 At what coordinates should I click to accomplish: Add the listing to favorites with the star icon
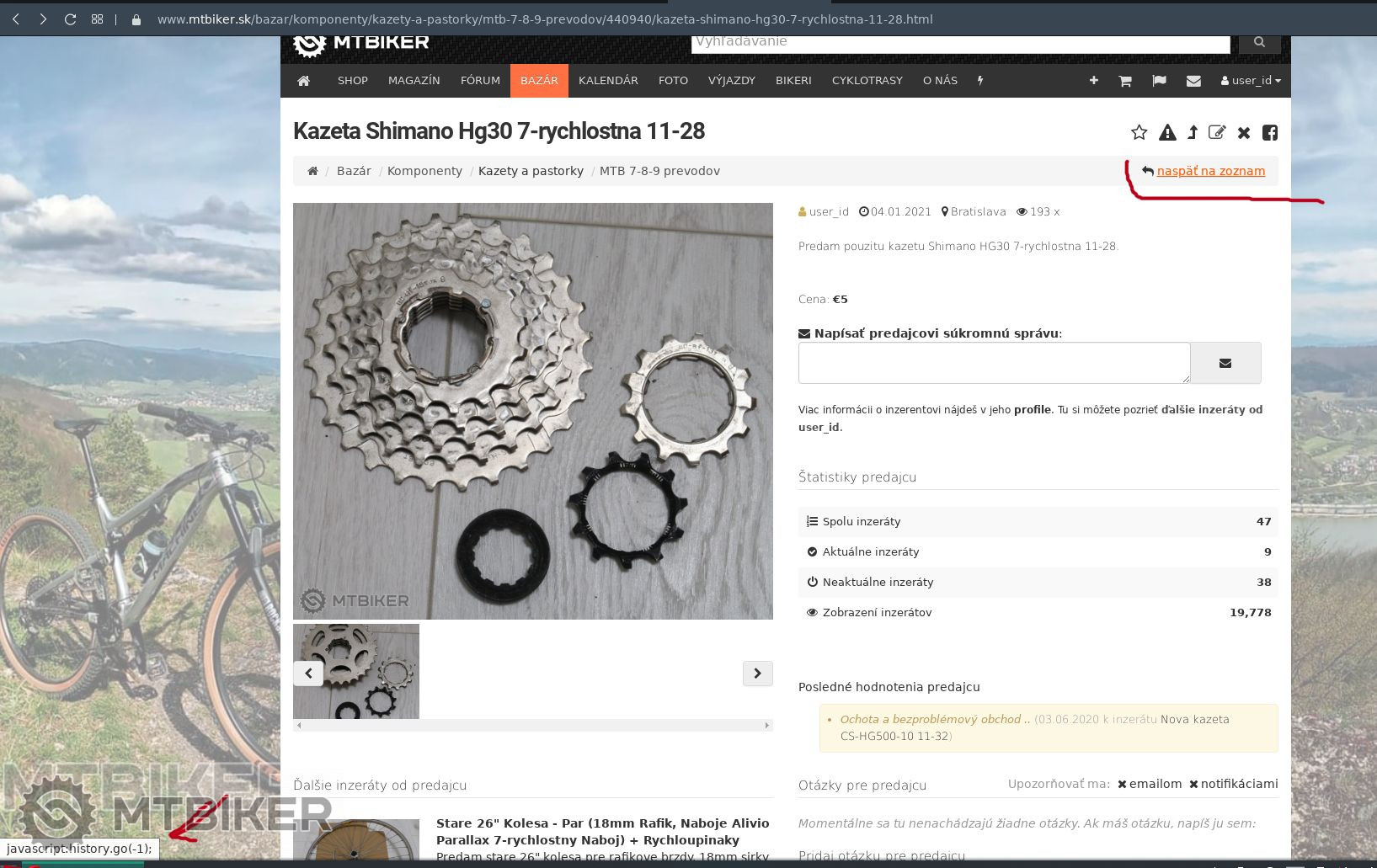coord(1139,132)
